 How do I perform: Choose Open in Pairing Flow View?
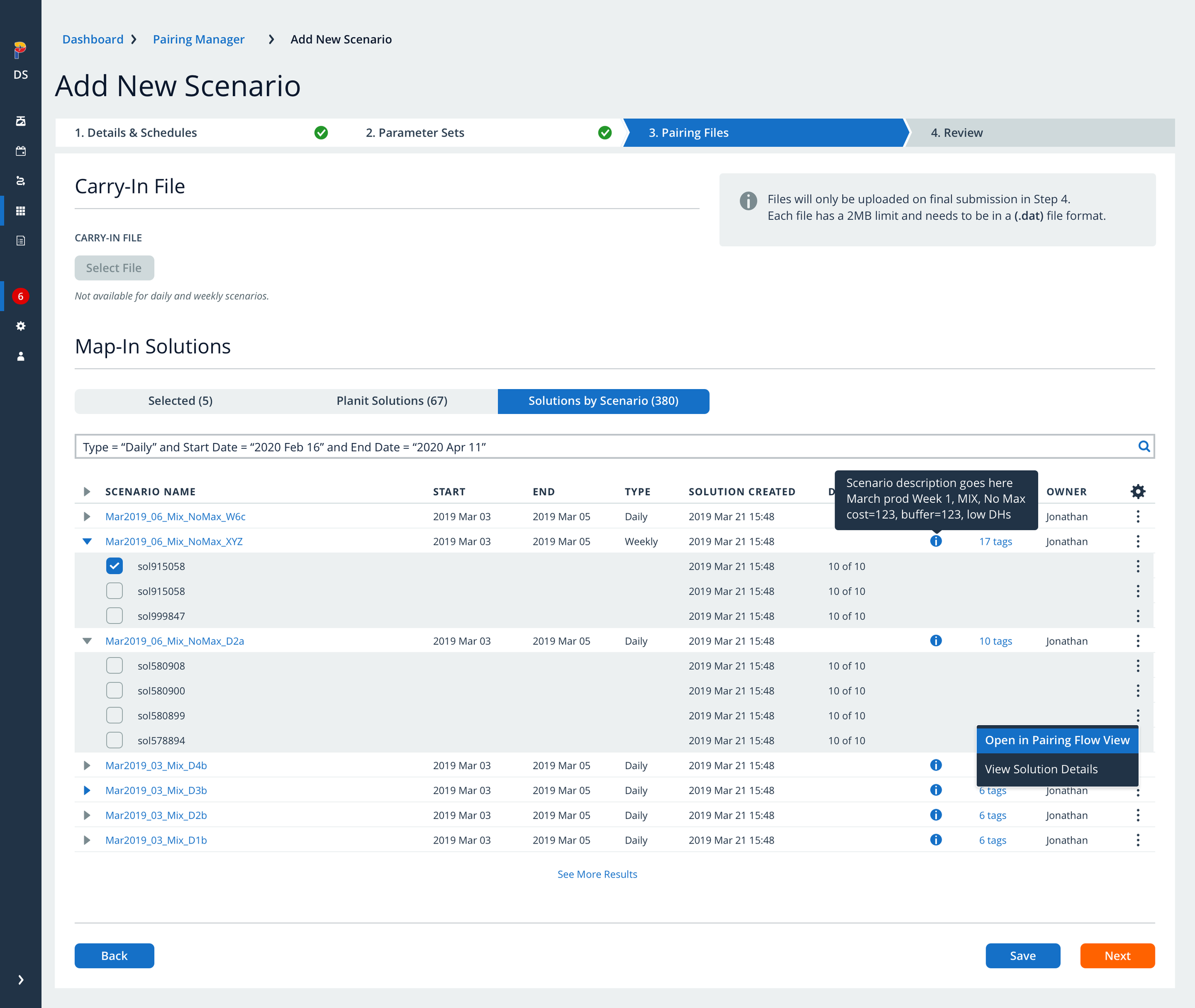tap(1057, 739)
